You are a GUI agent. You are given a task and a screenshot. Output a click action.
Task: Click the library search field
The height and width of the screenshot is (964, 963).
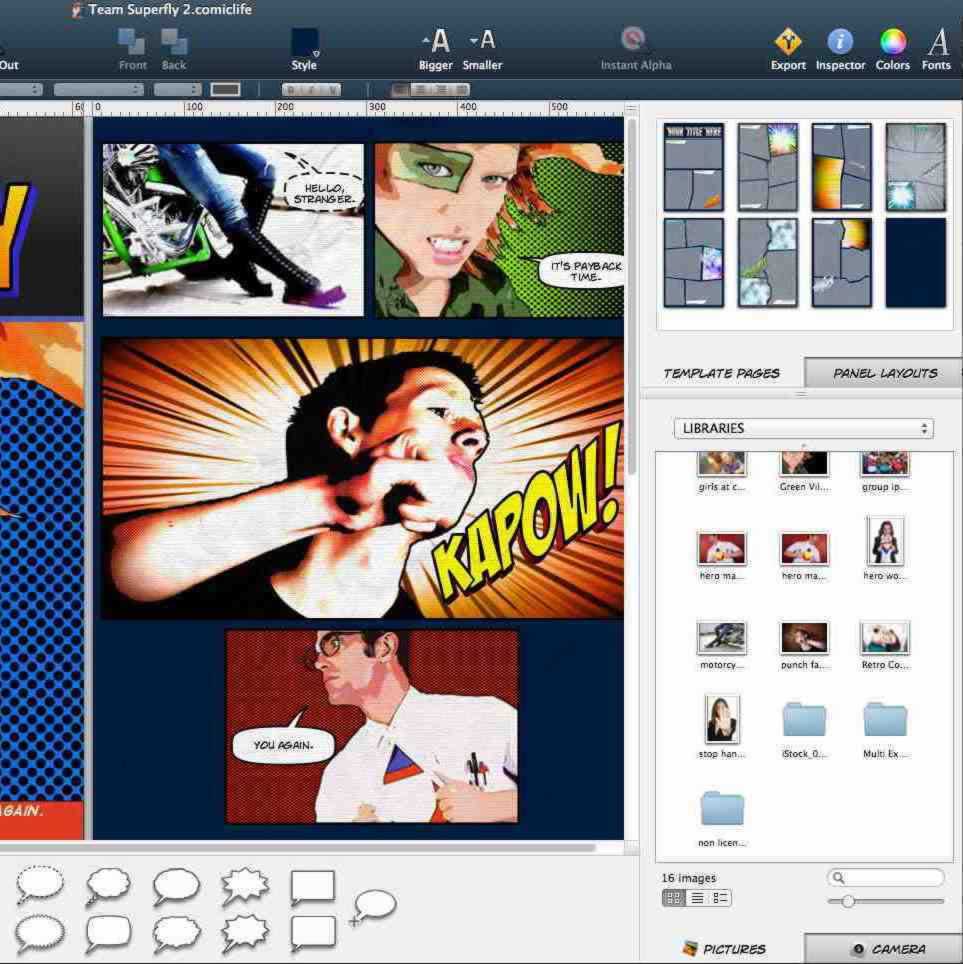(x=891, y=878)
